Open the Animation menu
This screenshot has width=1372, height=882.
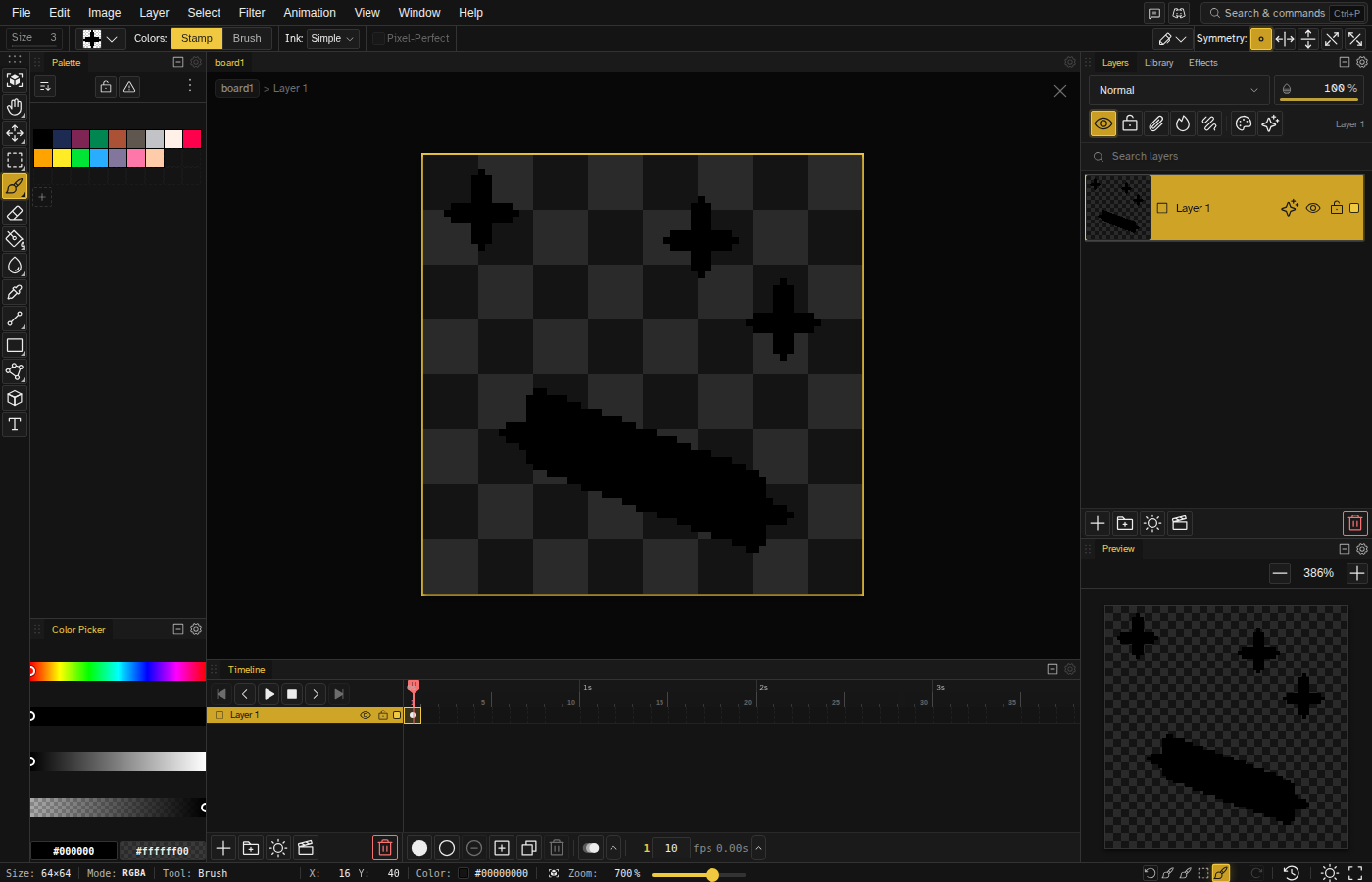click(310, 13)
